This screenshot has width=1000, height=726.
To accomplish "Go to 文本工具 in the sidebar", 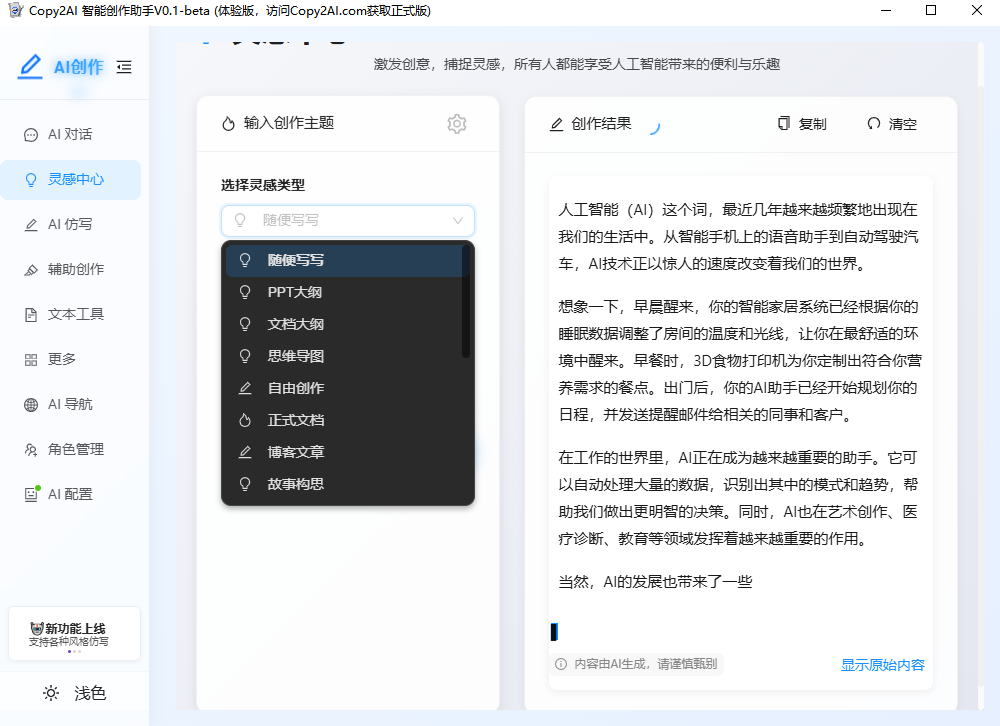I will point(75,314).
